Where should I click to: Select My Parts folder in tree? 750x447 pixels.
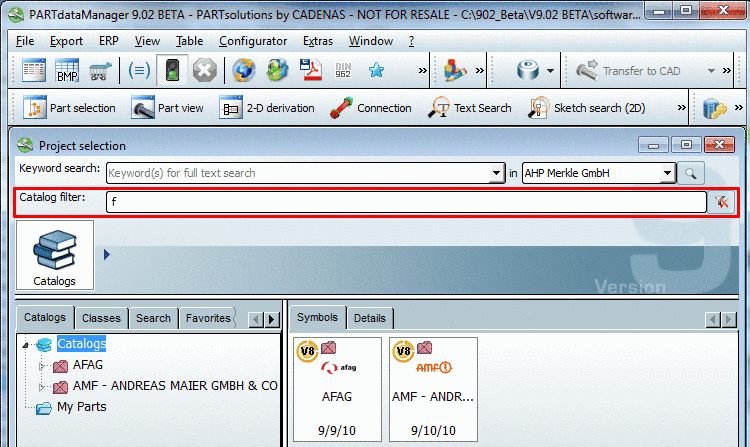click(x=81, y=407)
